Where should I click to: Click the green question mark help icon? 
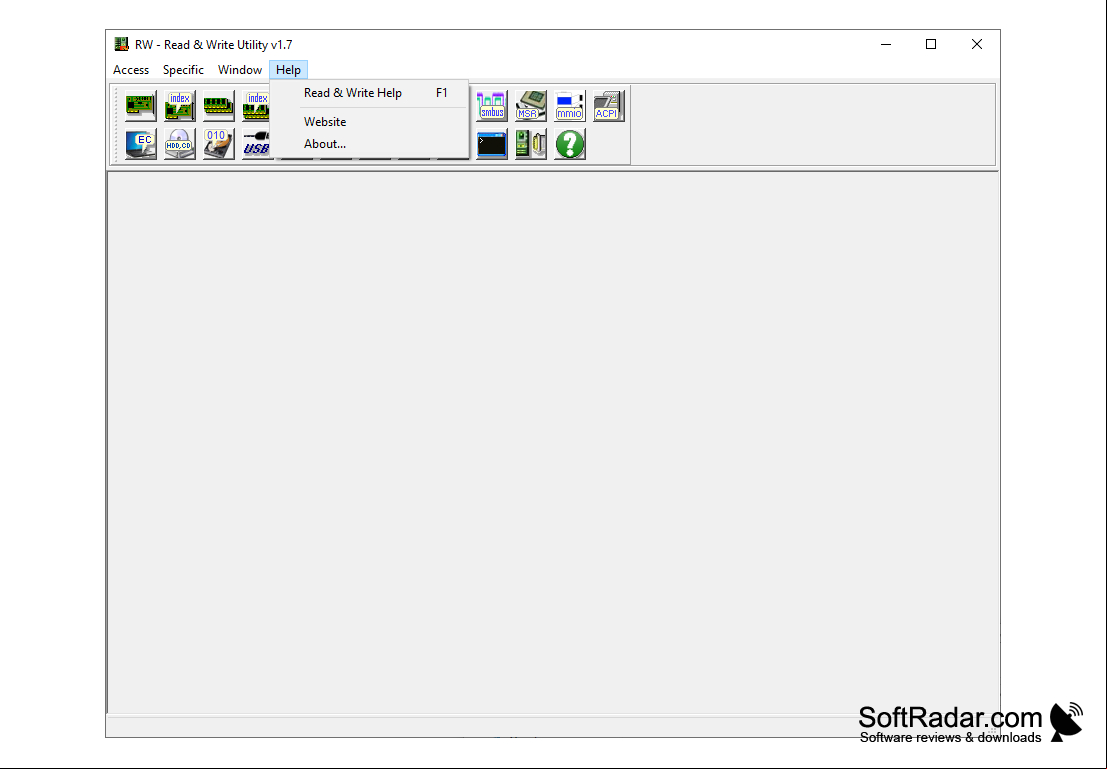coord(570,144)
